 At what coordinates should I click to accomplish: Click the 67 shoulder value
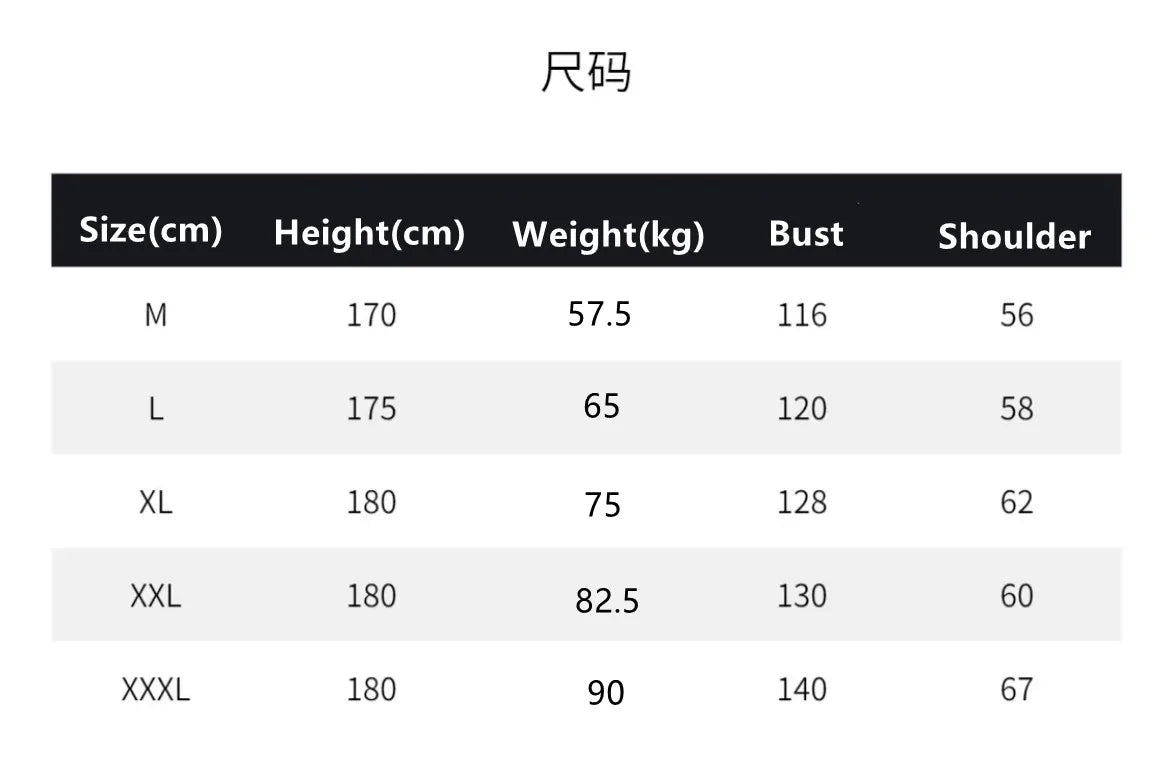click(1016, 690)
